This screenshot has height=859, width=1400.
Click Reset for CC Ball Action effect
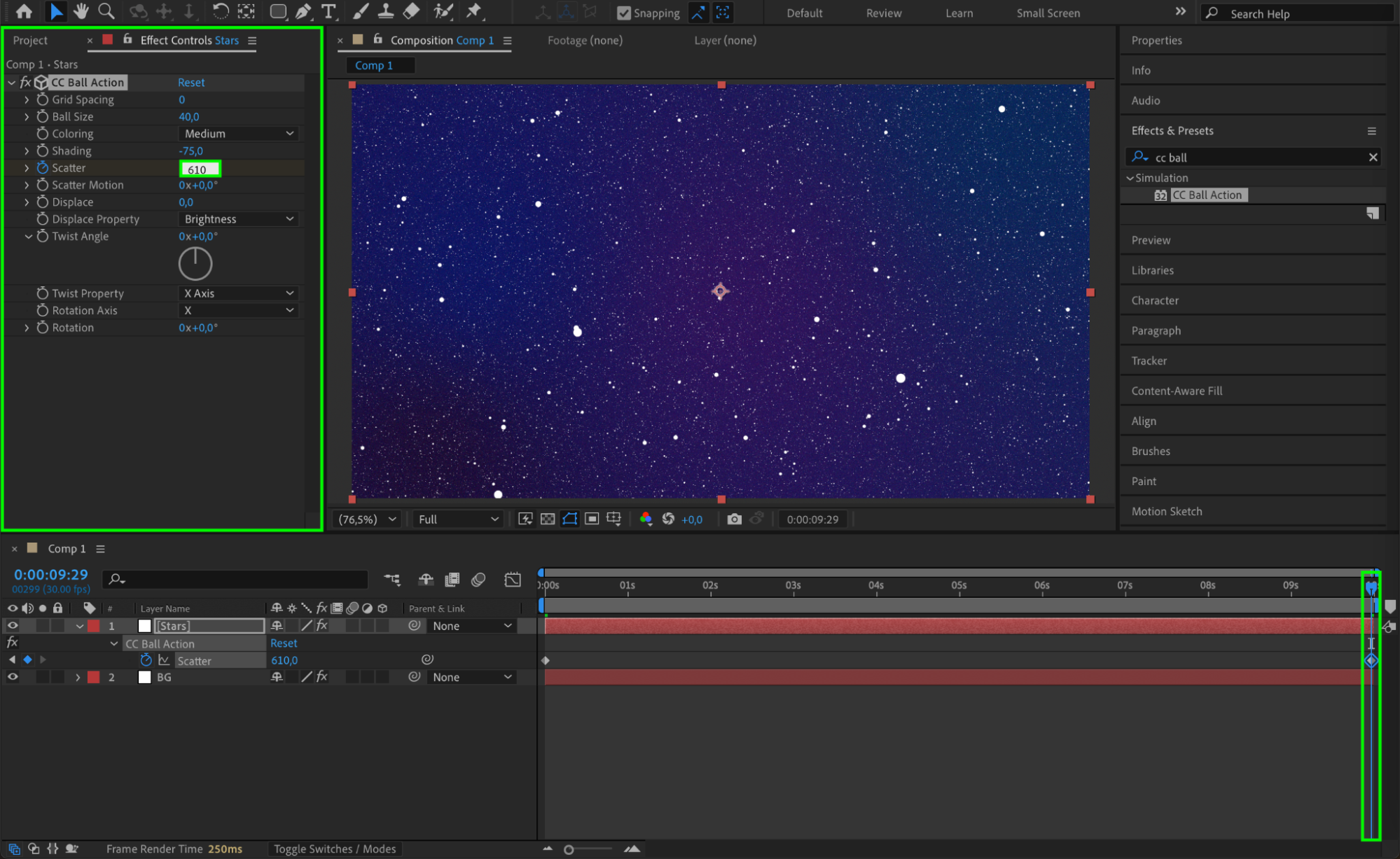tap(191, 83)
